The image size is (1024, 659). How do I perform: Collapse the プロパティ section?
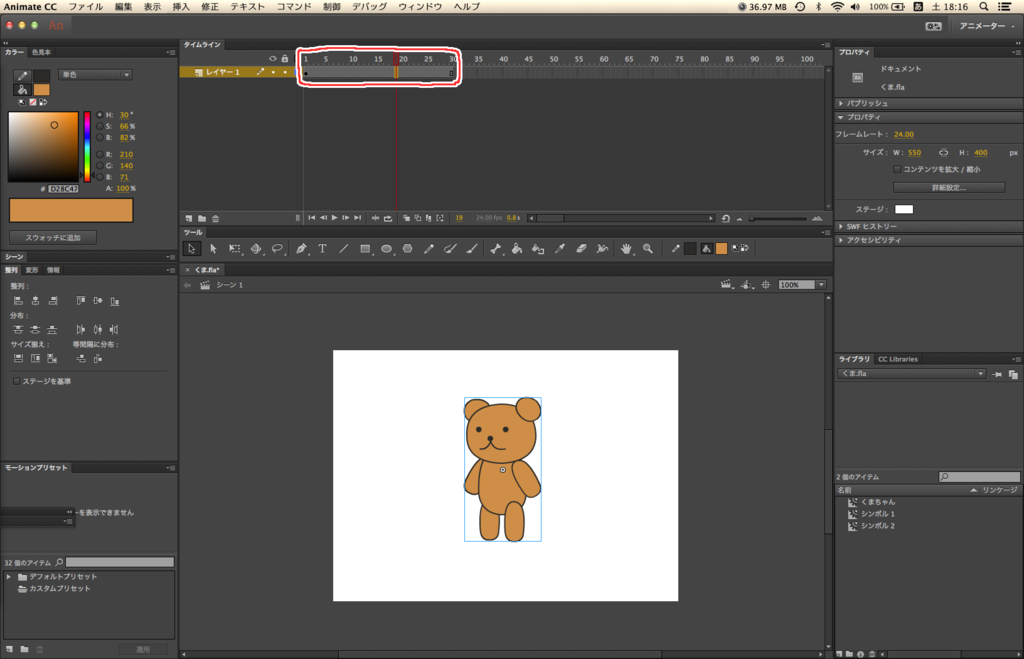click(841, 118)
